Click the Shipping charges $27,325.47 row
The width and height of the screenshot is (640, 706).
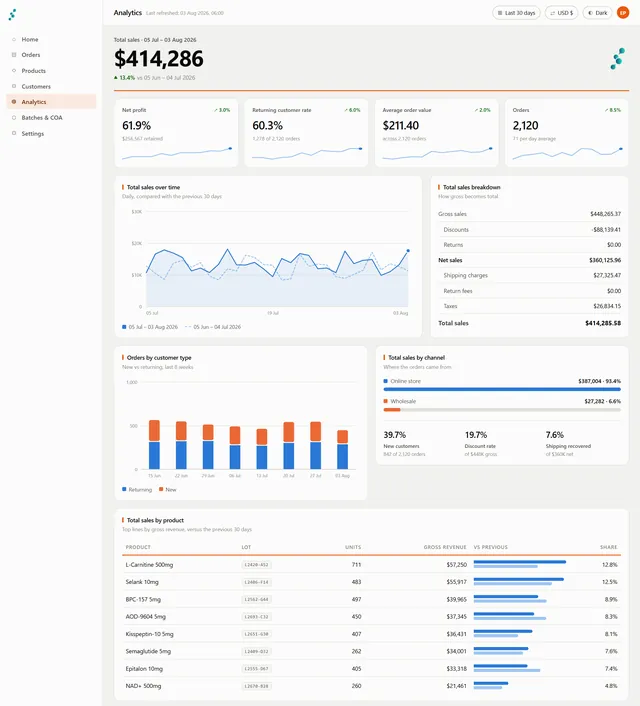click(x=529, y=276)
